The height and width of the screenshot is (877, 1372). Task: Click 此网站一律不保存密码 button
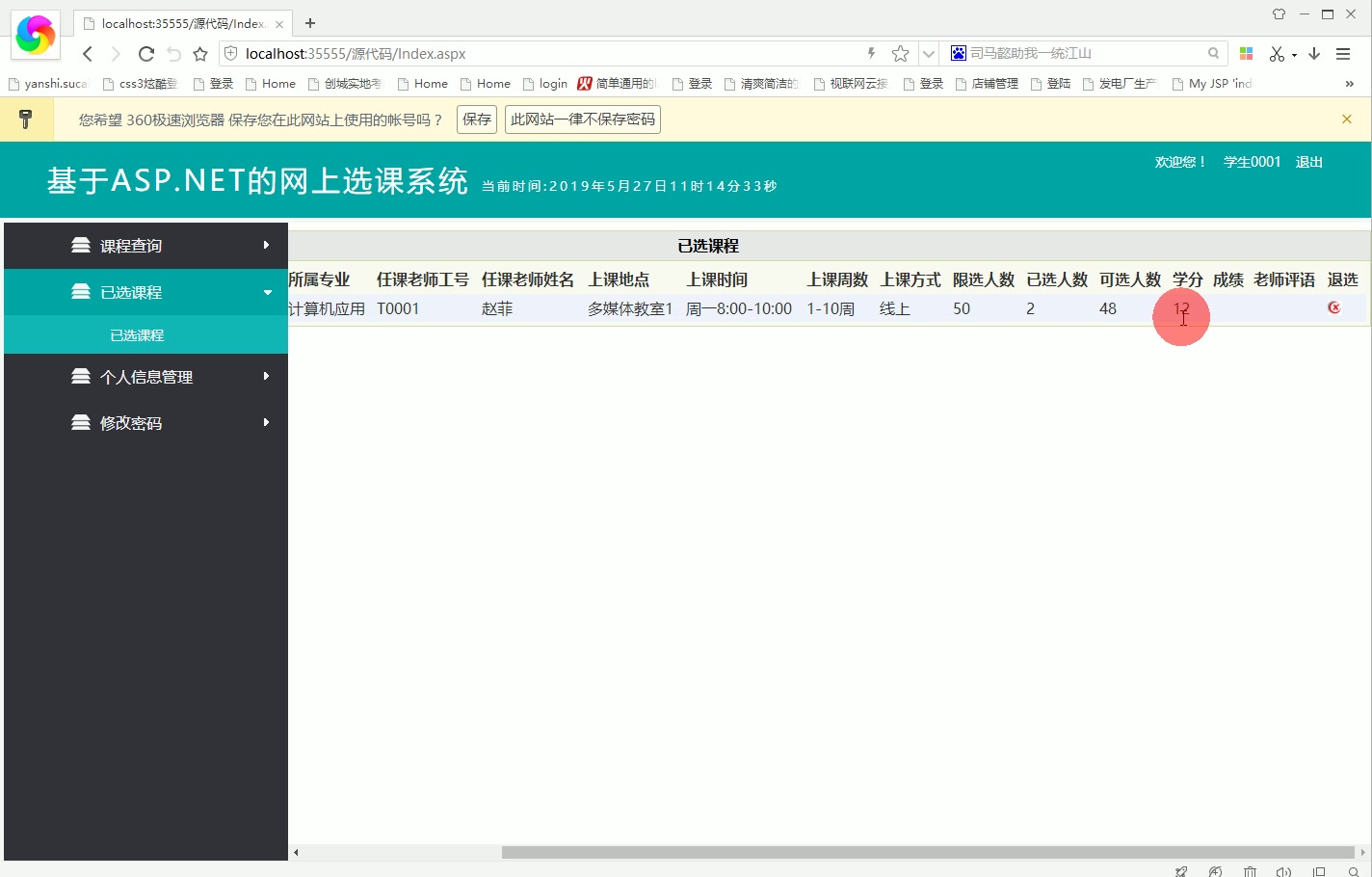[x=583, y=120]
